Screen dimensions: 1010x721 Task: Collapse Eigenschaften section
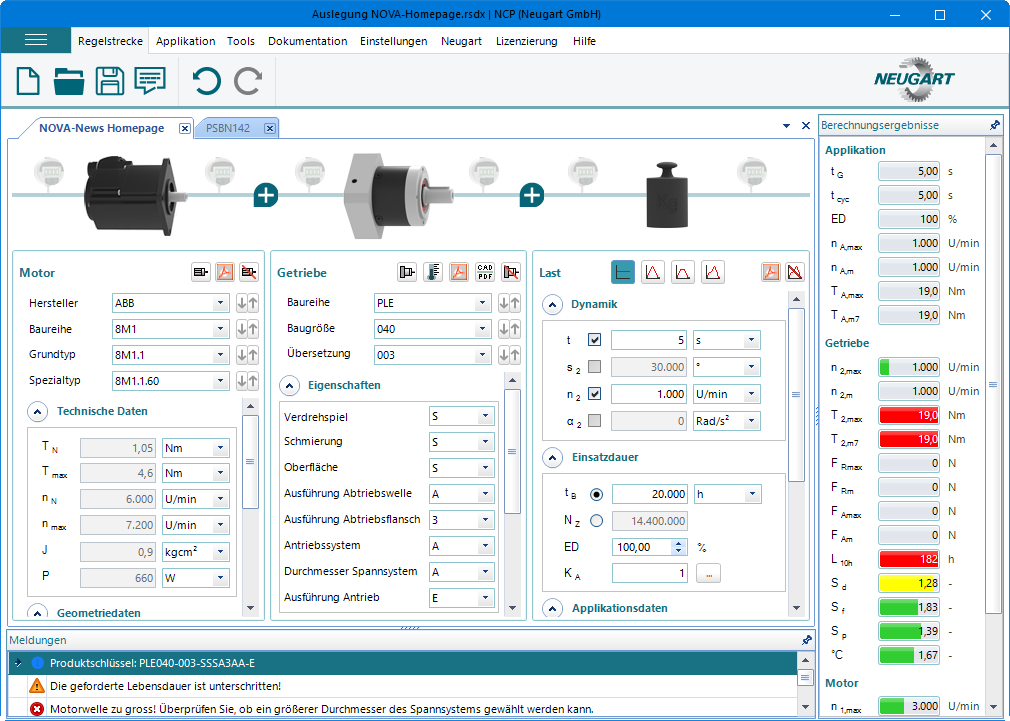coord(290,385)
